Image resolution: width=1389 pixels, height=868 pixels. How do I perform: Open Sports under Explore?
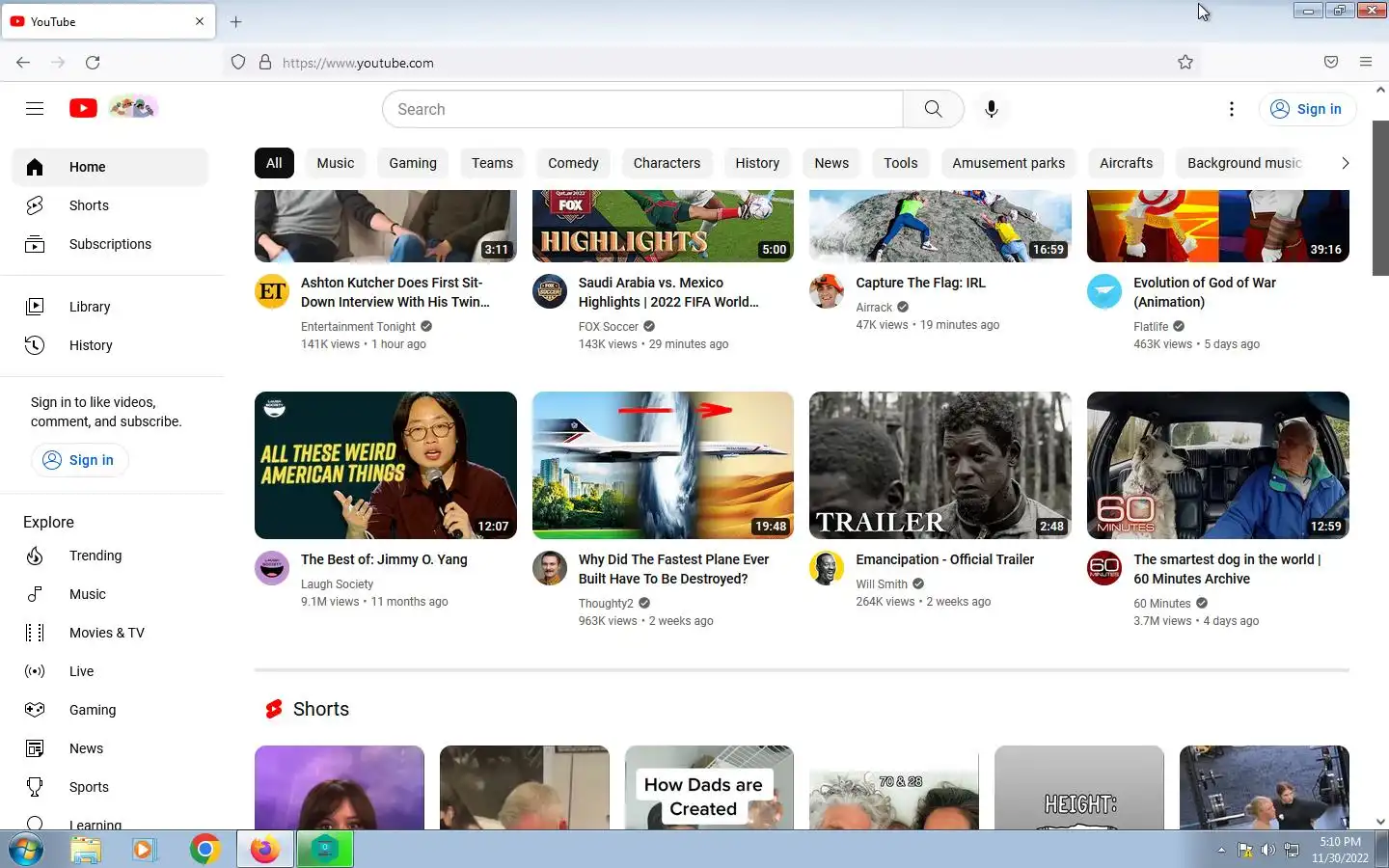click(110, 787)
